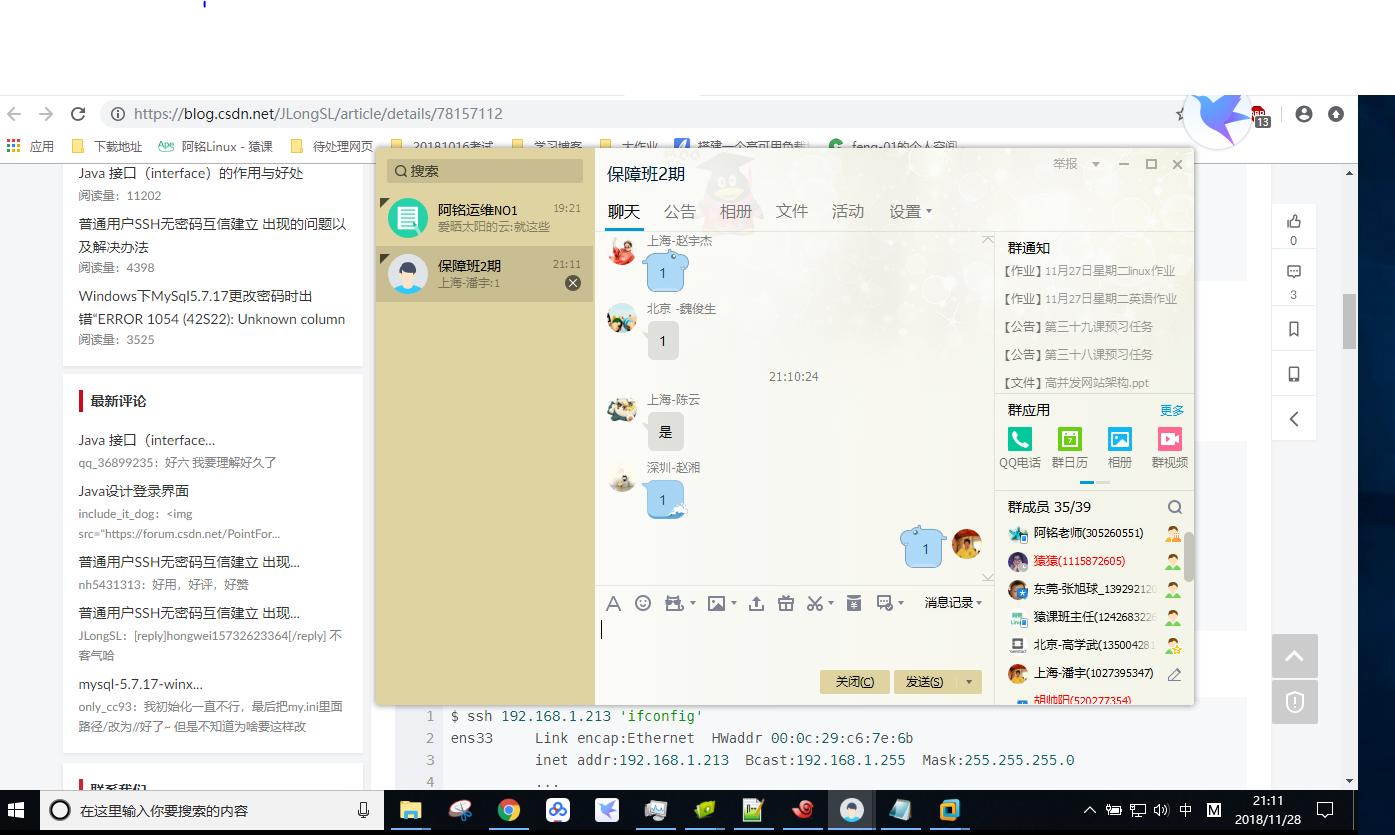Click the browser address bar URL
Screen dimensions: 1395x835
point(318,114)
